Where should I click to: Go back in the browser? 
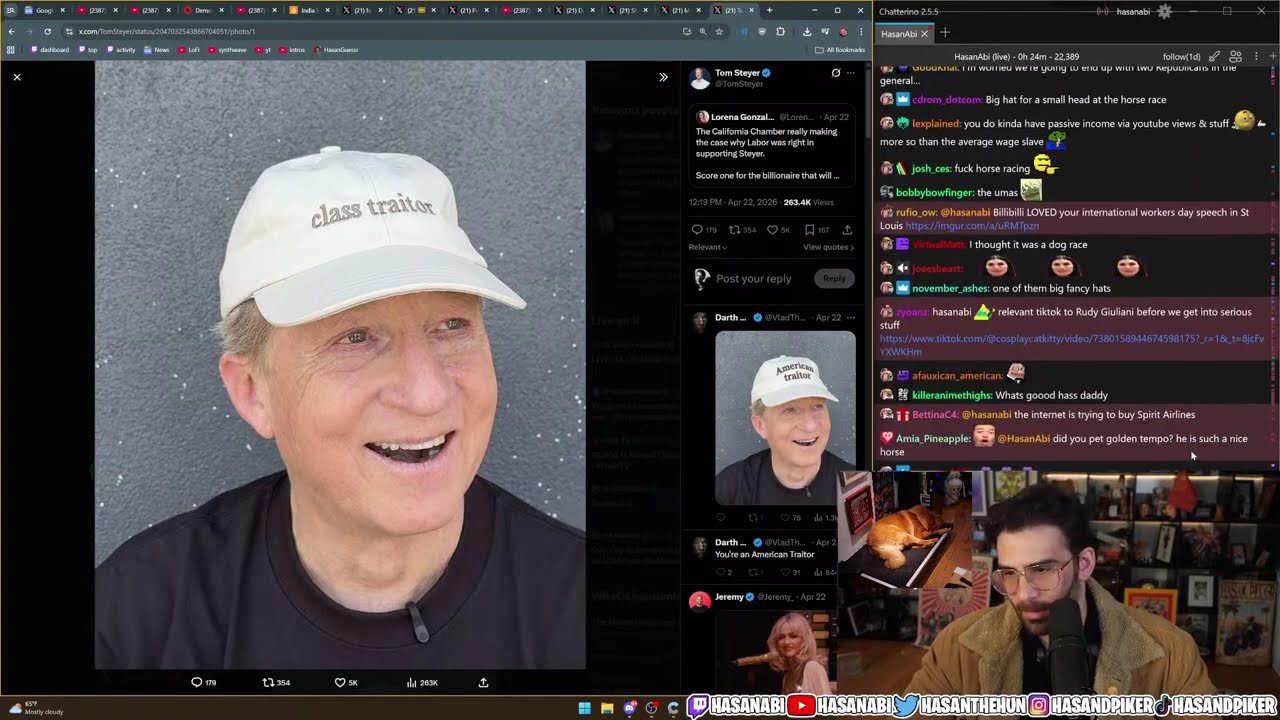tap(11, 31)
